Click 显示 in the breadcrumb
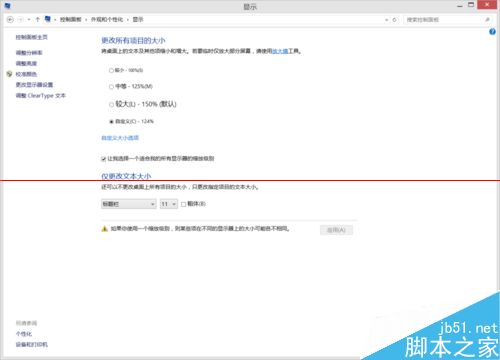Image resolution: width=500 pixels, height=360 pixels. click(138, 20)
